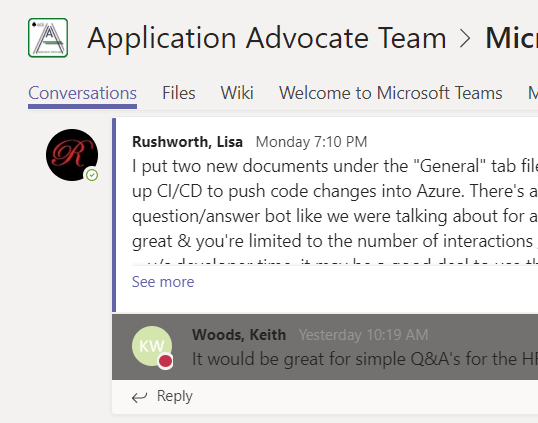The width and height of the screenshot is (538, 423).
Task: Click Keith Woods' KW avatar
Action: (x=152, y=346)
